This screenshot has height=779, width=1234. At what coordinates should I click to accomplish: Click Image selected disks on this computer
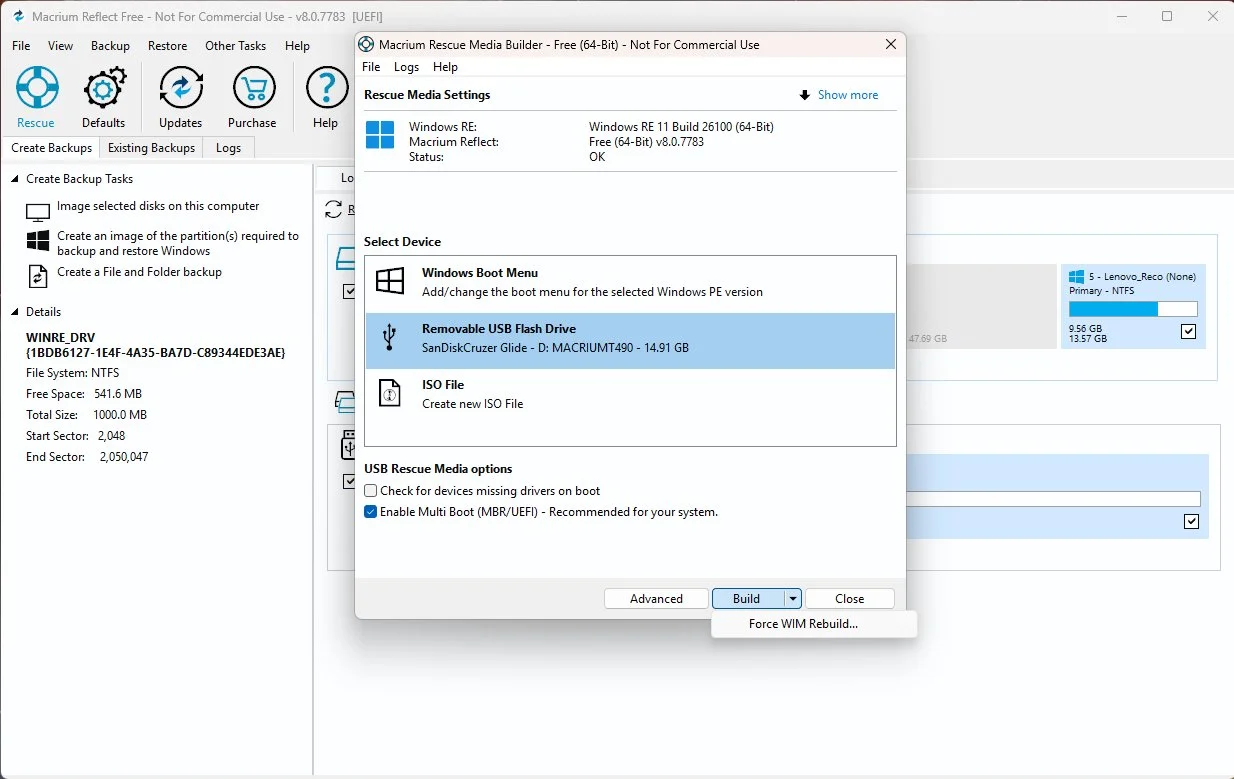pyautogui.click(x=158, y=206)
